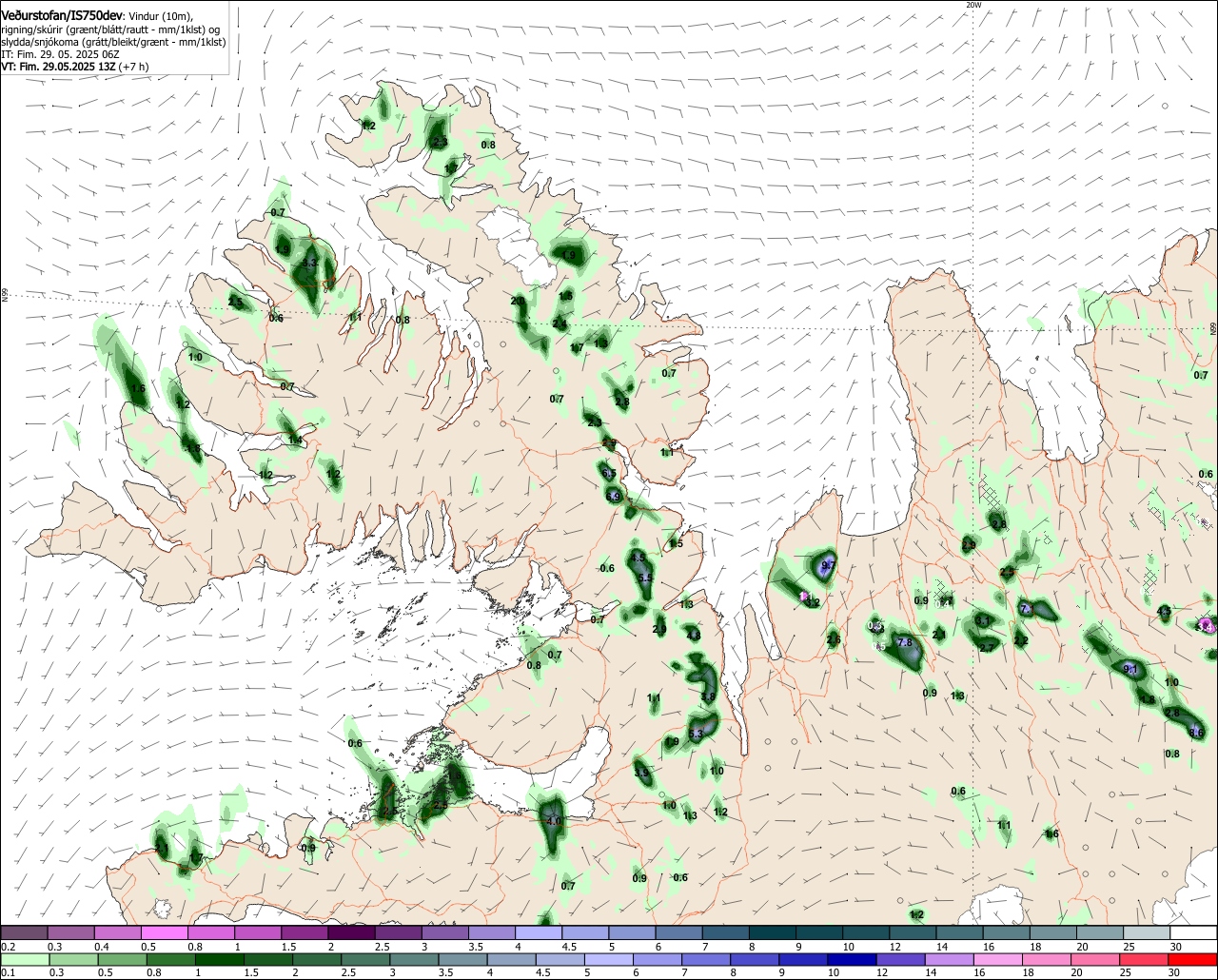Click the 4.0 precipitation value

[554, 820]
